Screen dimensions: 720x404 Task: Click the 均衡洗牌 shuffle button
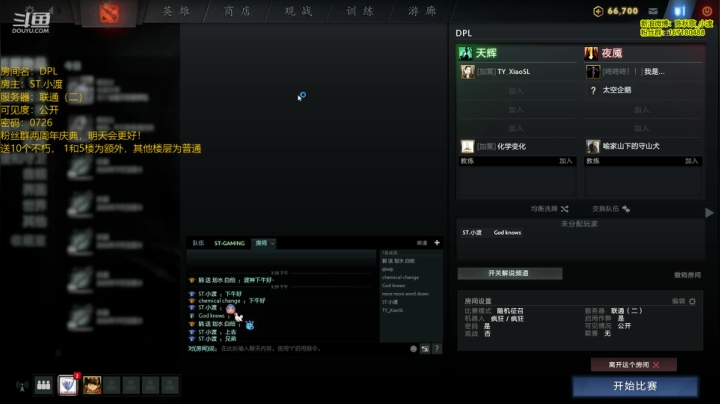pyautogui.click(x=550, y=209)
